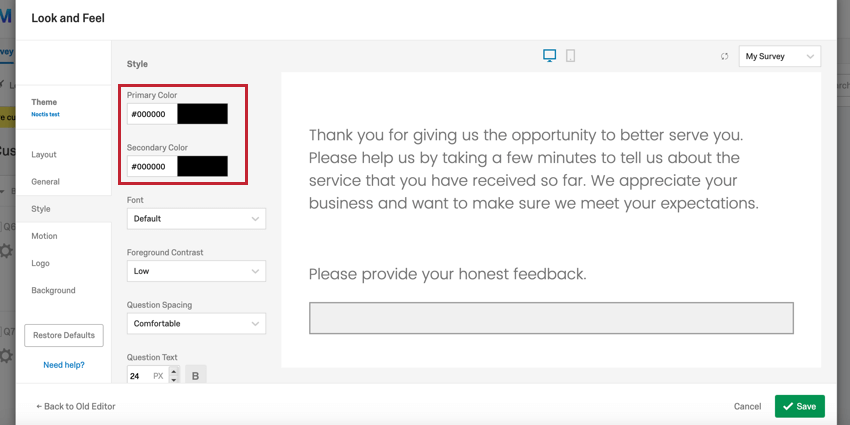Expand the Foreground Contrast dropdown
This screenshot has width=850, height=425.
pos(196,271)
